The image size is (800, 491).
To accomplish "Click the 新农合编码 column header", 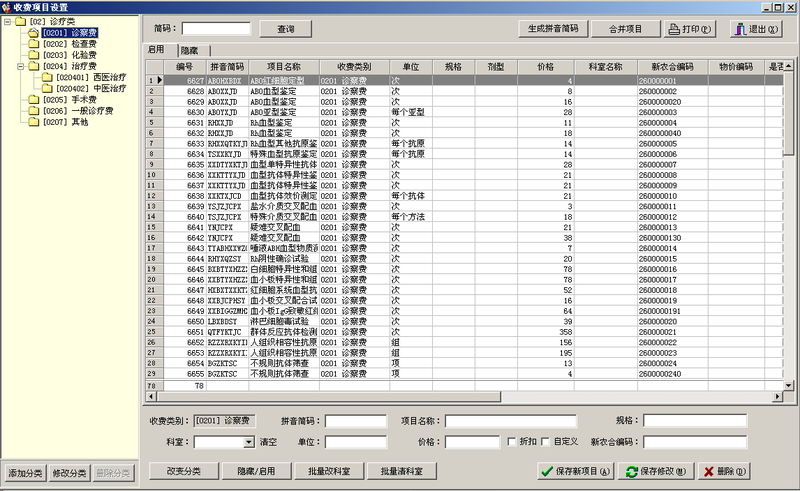I will (672, 67).
